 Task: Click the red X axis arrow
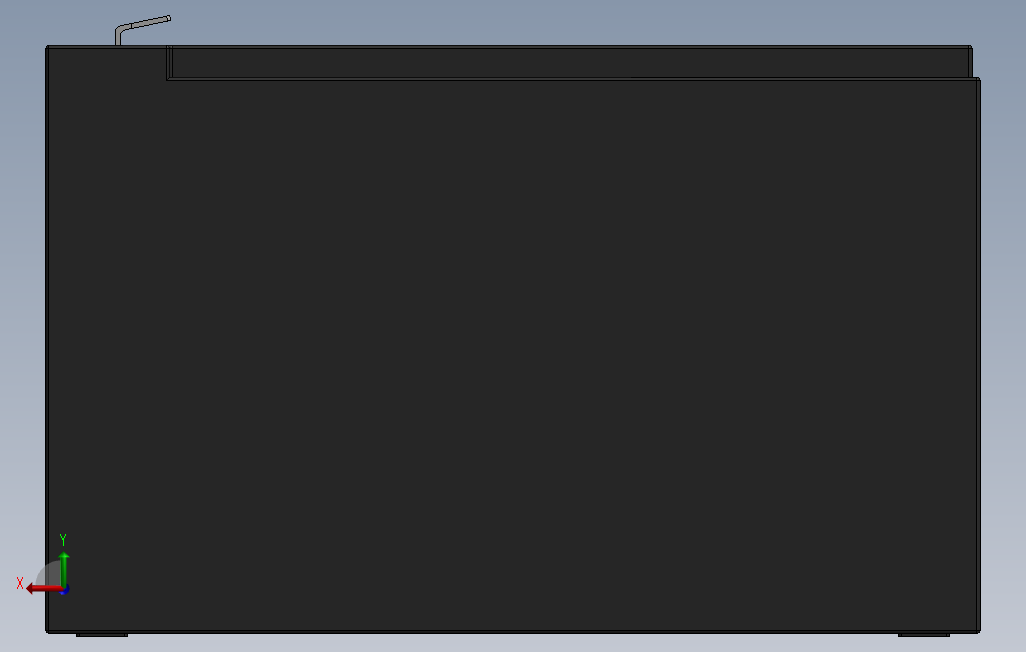tap(43, 589)
